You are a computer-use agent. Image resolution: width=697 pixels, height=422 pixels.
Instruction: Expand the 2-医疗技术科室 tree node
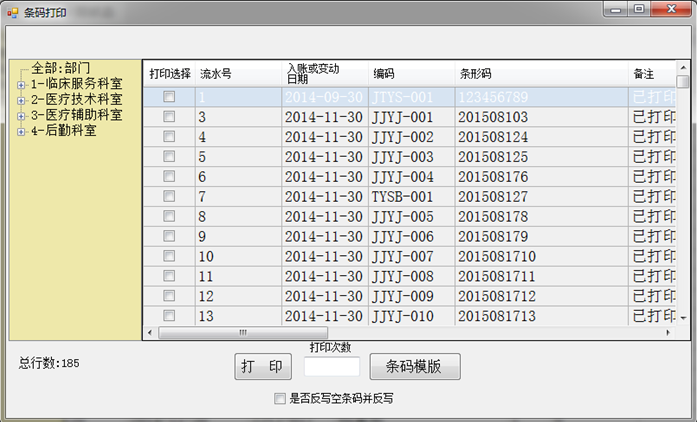tap(21, 100)
